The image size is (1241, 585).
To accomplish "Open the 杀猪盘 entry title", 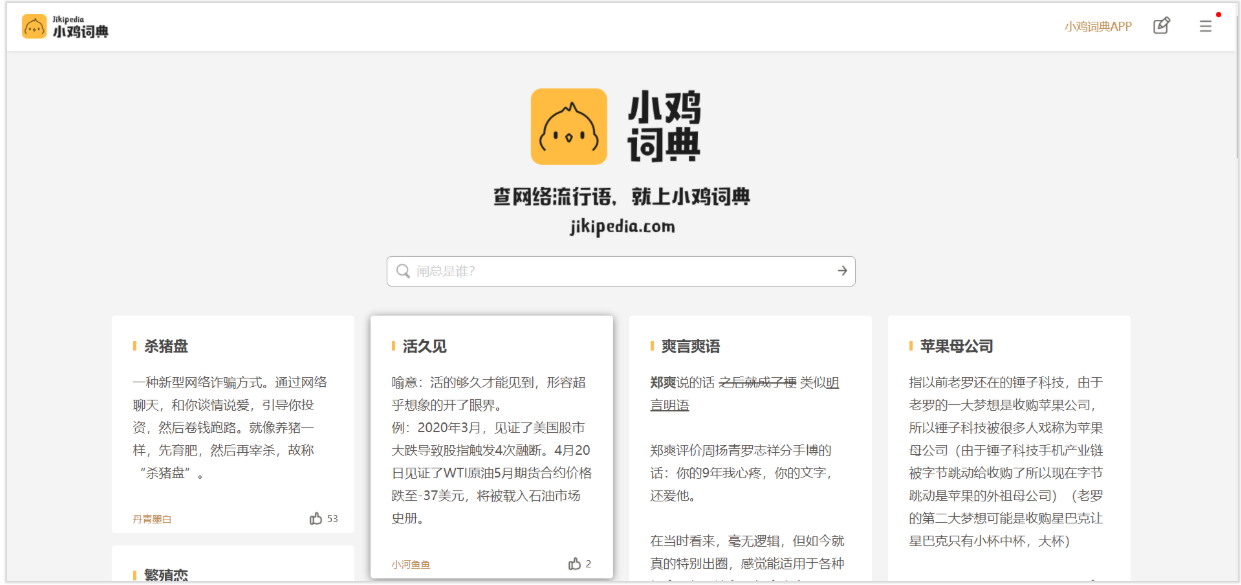I will coord(166,346).
